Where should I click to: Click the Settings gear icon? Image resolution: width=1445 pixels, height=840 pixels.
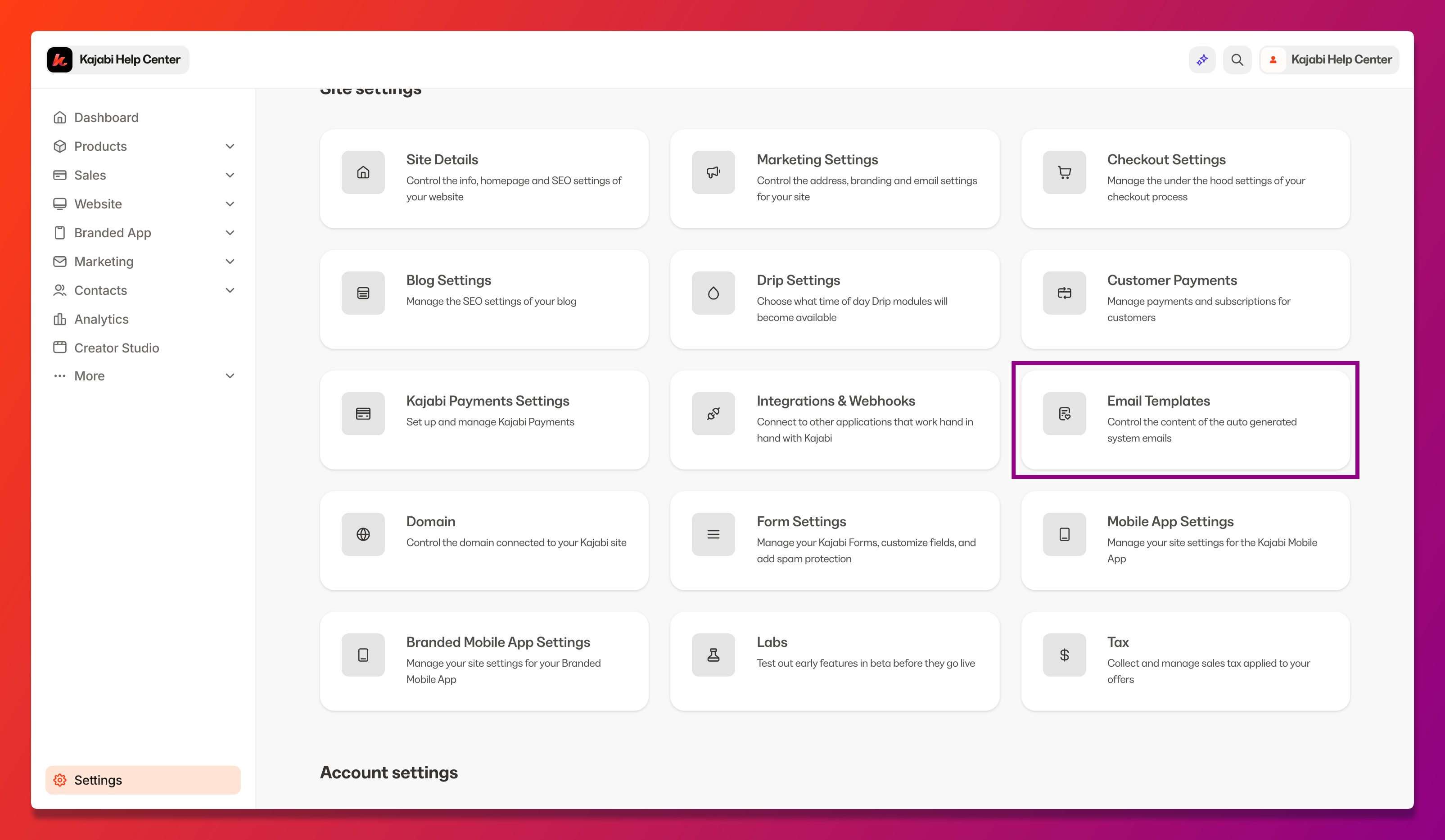(59, 780)
